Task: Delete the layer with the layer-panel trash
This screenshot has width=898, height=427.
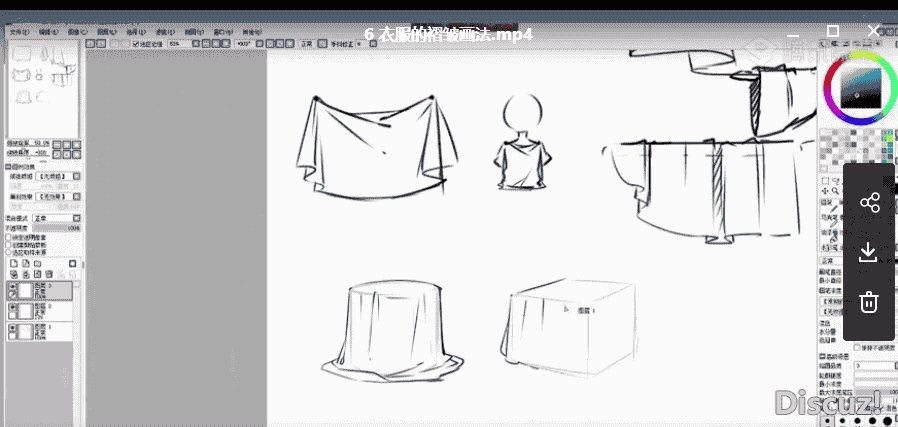Action: 49,274
